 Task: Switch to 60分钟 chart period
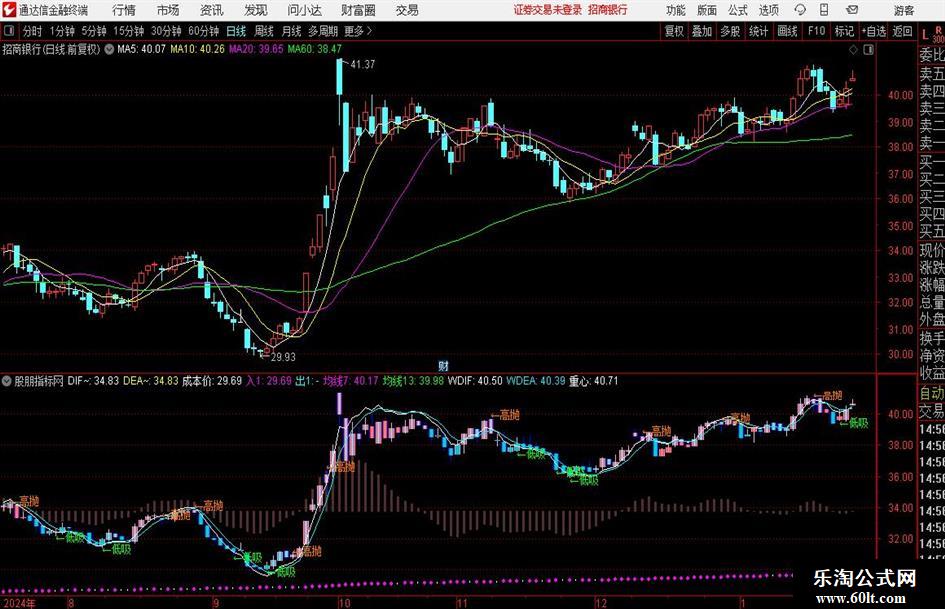point(203,31)
